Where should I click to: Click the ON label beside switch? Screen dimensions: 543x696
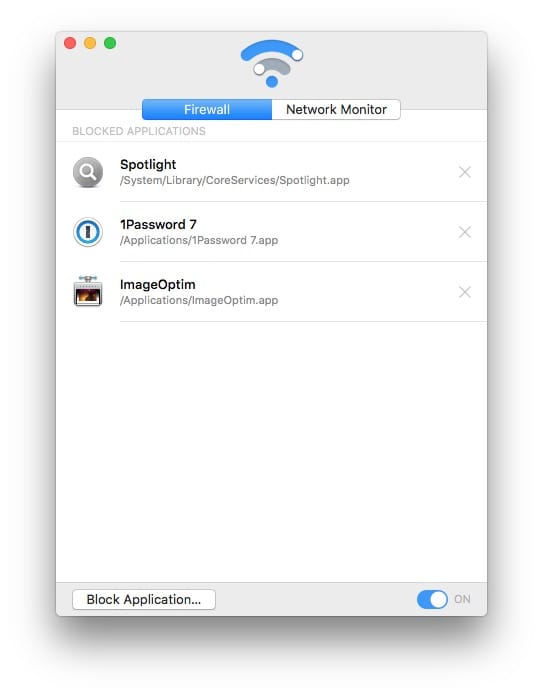462,599
